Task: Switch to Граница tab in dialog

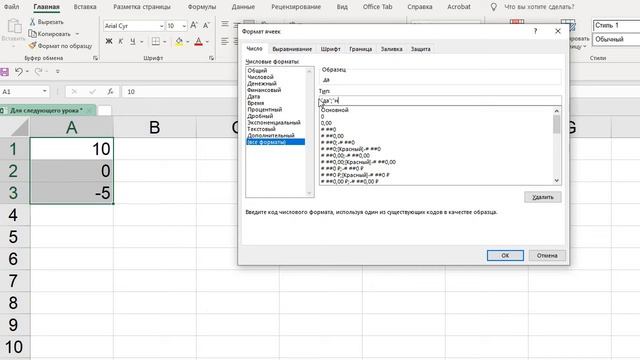Action: pyautogui.click(x=360, y=49)
